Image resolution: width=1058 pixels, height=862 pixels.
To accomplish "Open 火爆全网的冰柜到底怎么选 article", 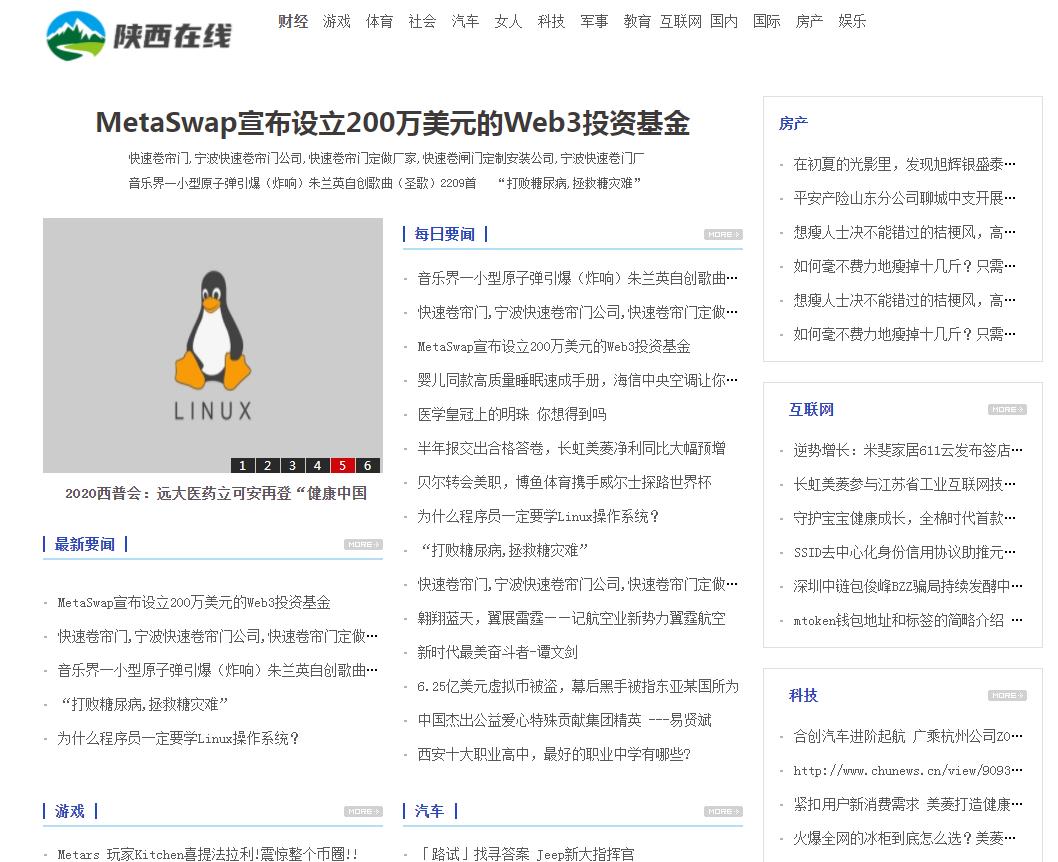I will point(904,838).
